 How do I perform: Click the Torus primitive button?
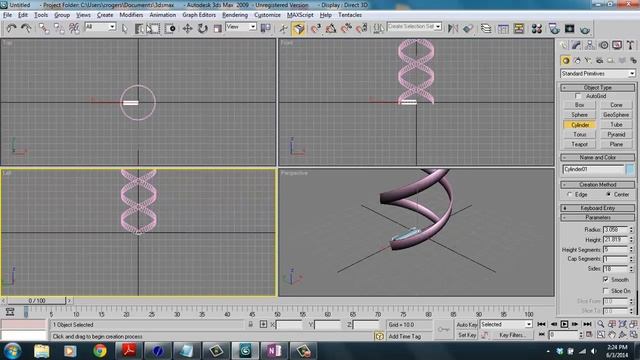tap(579, 134)
